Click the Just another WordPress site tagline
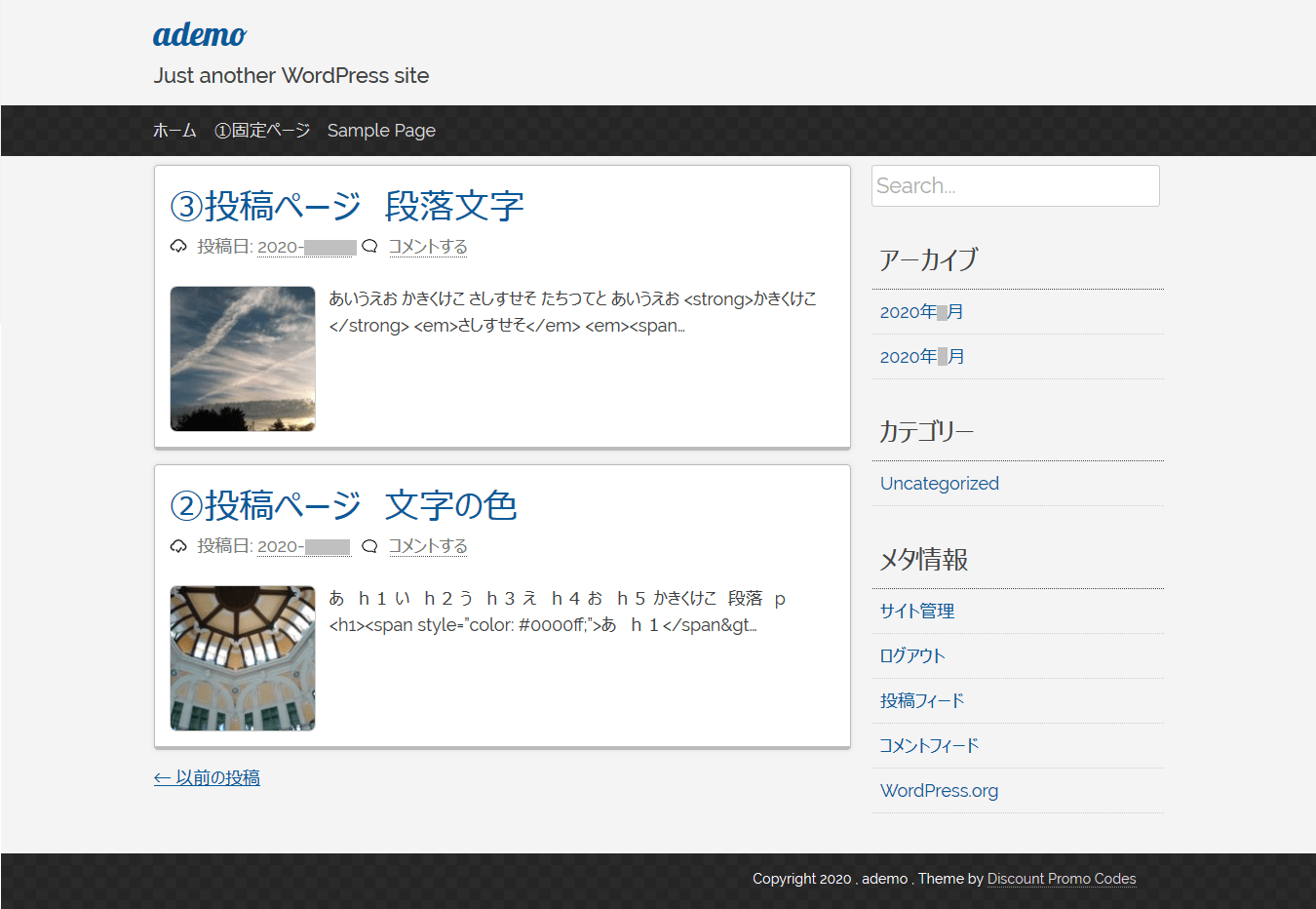This screenshot has height=909, width=1316. click(291, 76)
